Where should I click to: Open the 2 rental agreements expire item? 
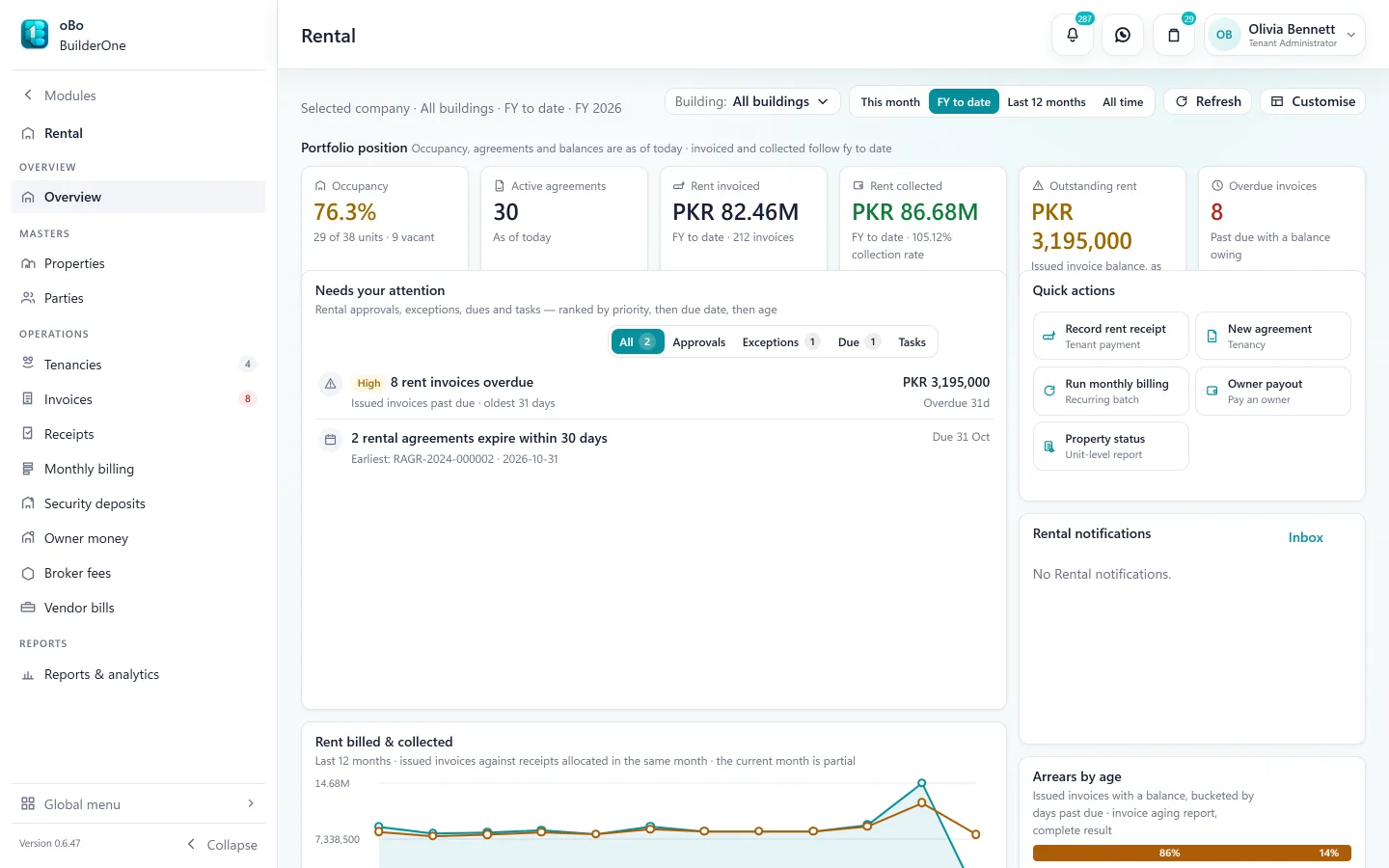pyautogui.click(x=653, y=448)
